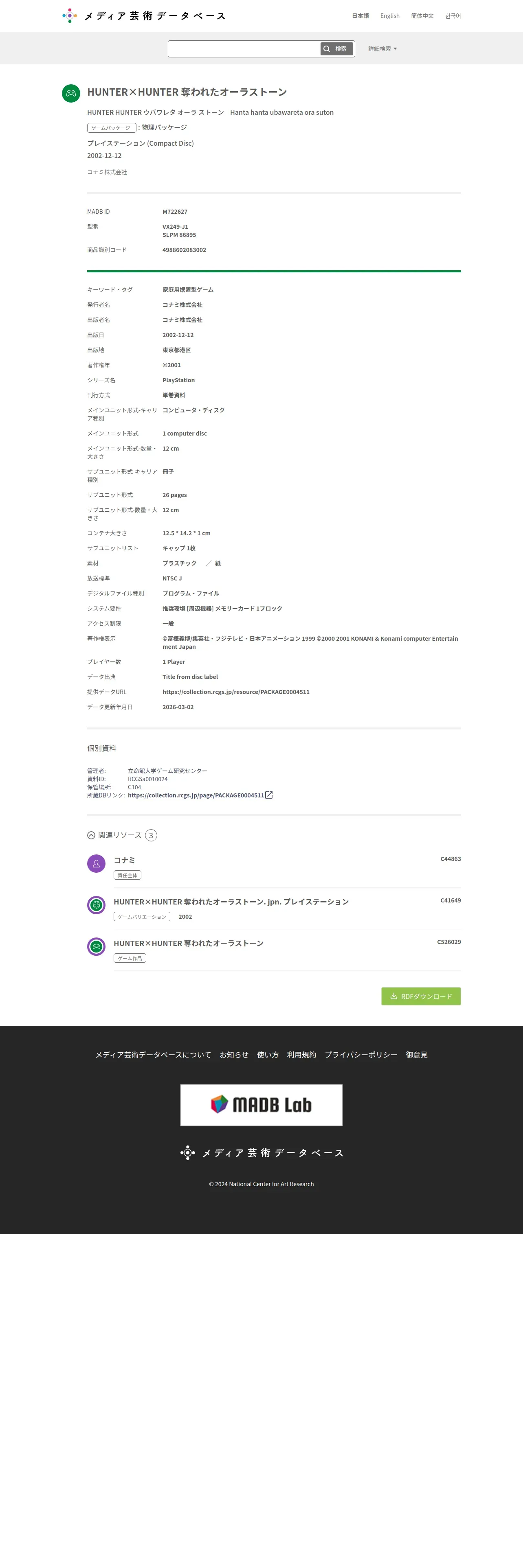Click publisher コナミ株式会社 in 発行者名 row
The width and height of the screenshot is (523, 1568).
pyautogui.click(x=182, y=305)
